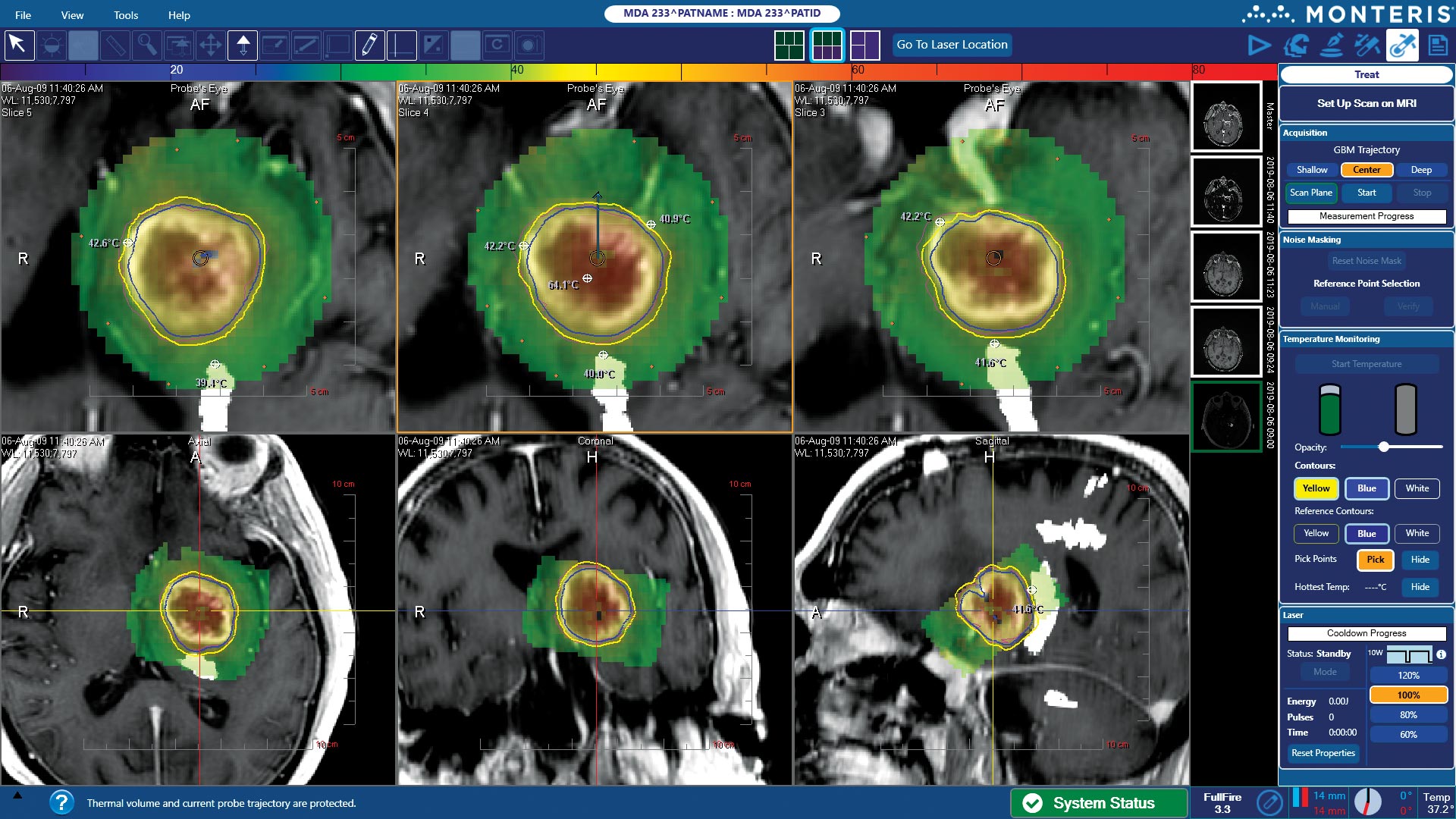Select Yellow for Reference Contours
This screenshot has width=1456, height=819.
coord(1316,533)
